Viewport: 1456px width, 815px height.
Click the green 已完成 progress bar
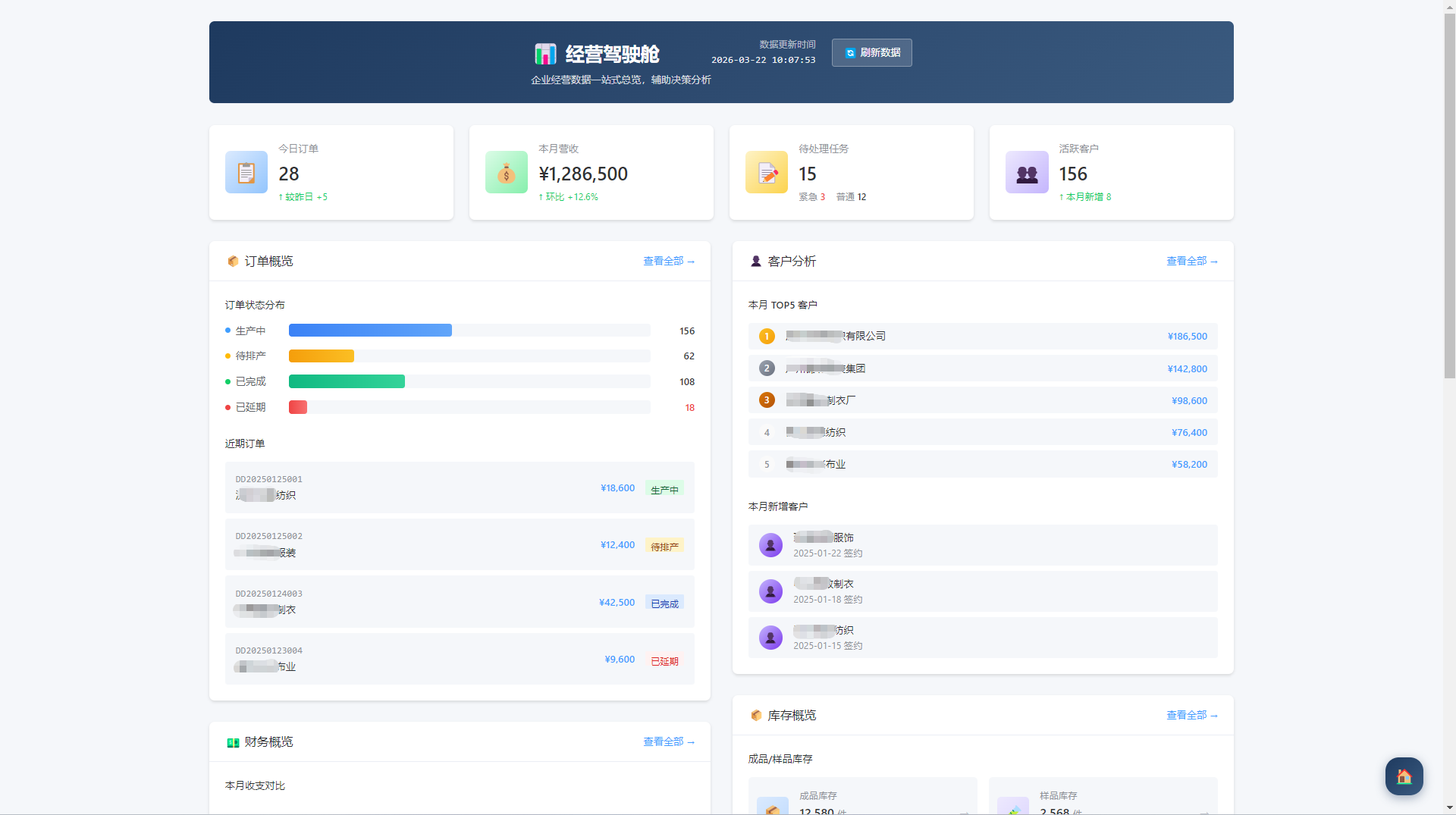point(347,381)
